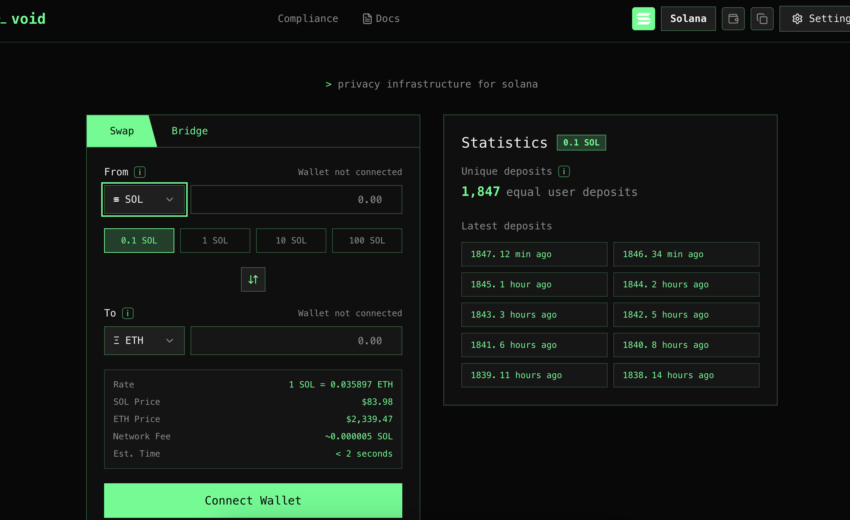
Task: Swap the From and To tokens
Action: point(253,279)
